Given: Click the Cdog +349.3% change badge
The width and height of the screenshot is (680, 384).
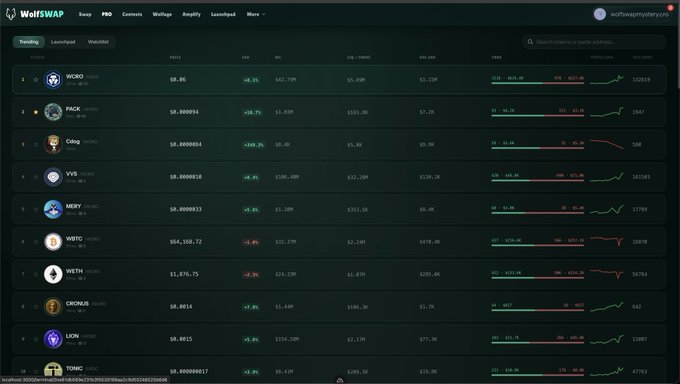Looking at the screenshot, I should tap(253, 145).
